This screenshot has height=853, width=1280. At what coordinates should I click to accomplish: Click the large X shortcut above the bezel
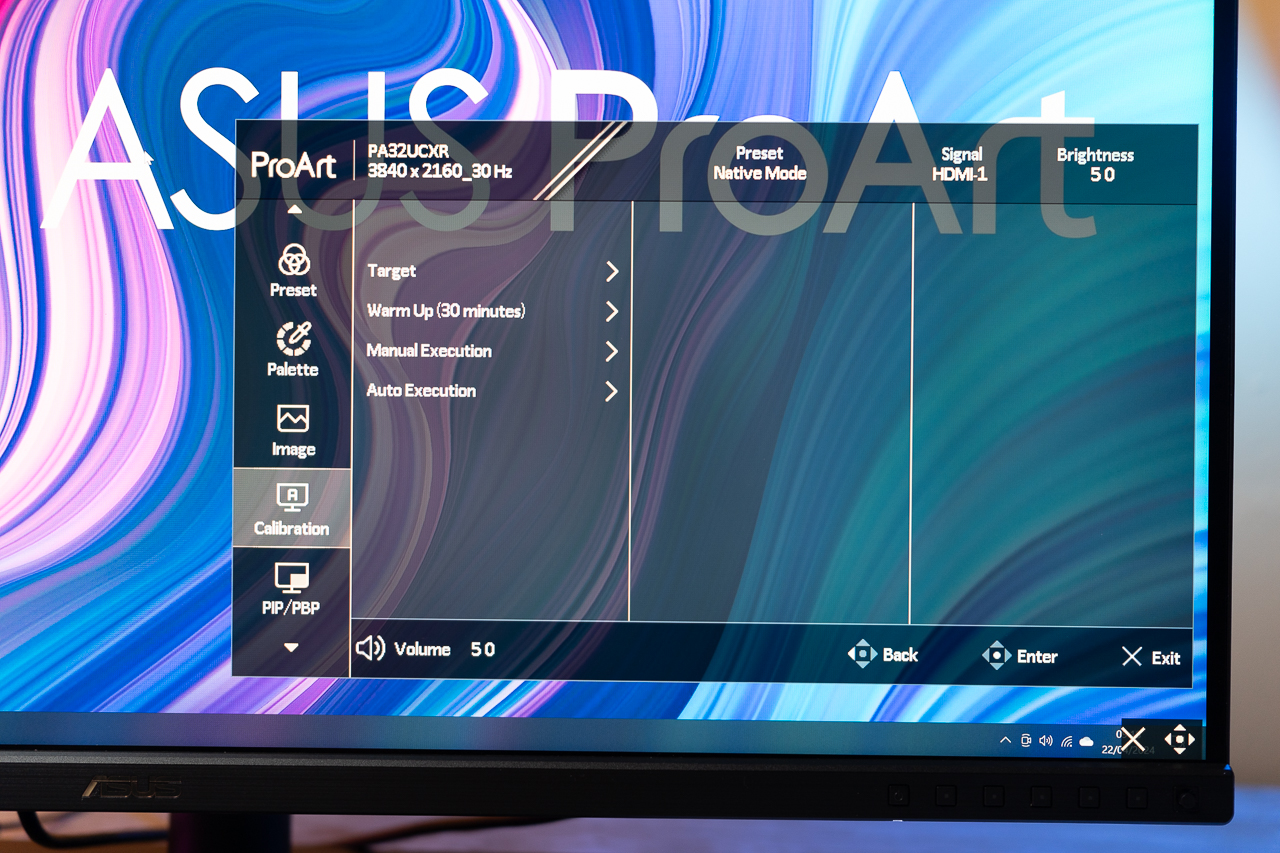coord(1133,739)
